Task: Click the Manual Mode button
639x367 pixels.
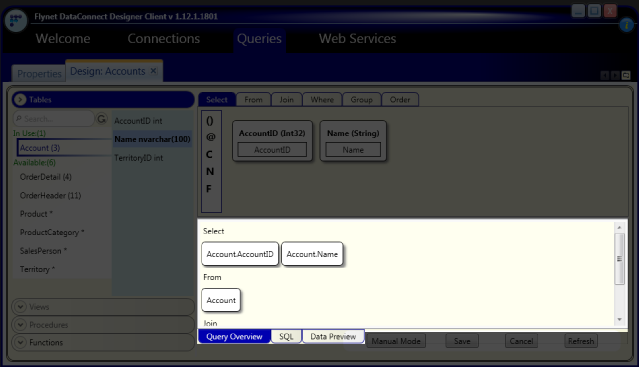Action: point(396,341)
